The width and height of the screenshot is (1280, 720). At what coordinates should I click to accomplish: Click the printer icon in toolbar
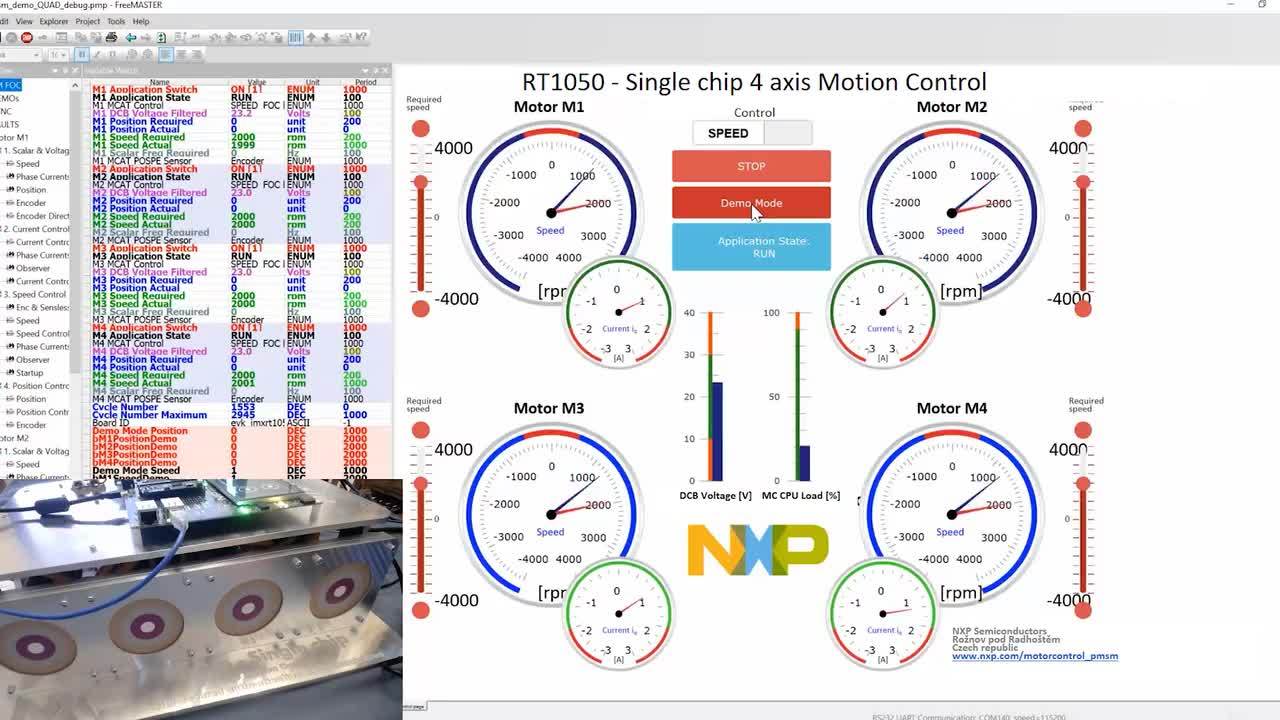tap(111, 37)
